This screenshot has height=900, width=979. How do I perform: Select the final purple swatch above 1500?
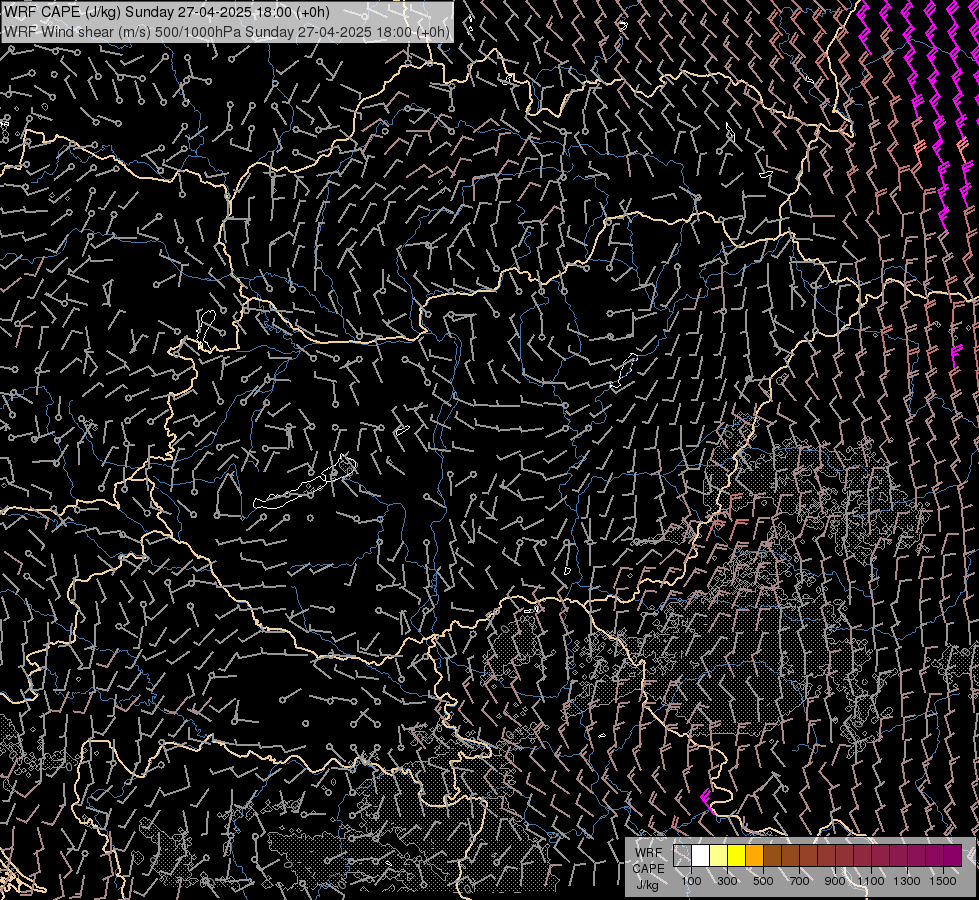coord(953,855)
